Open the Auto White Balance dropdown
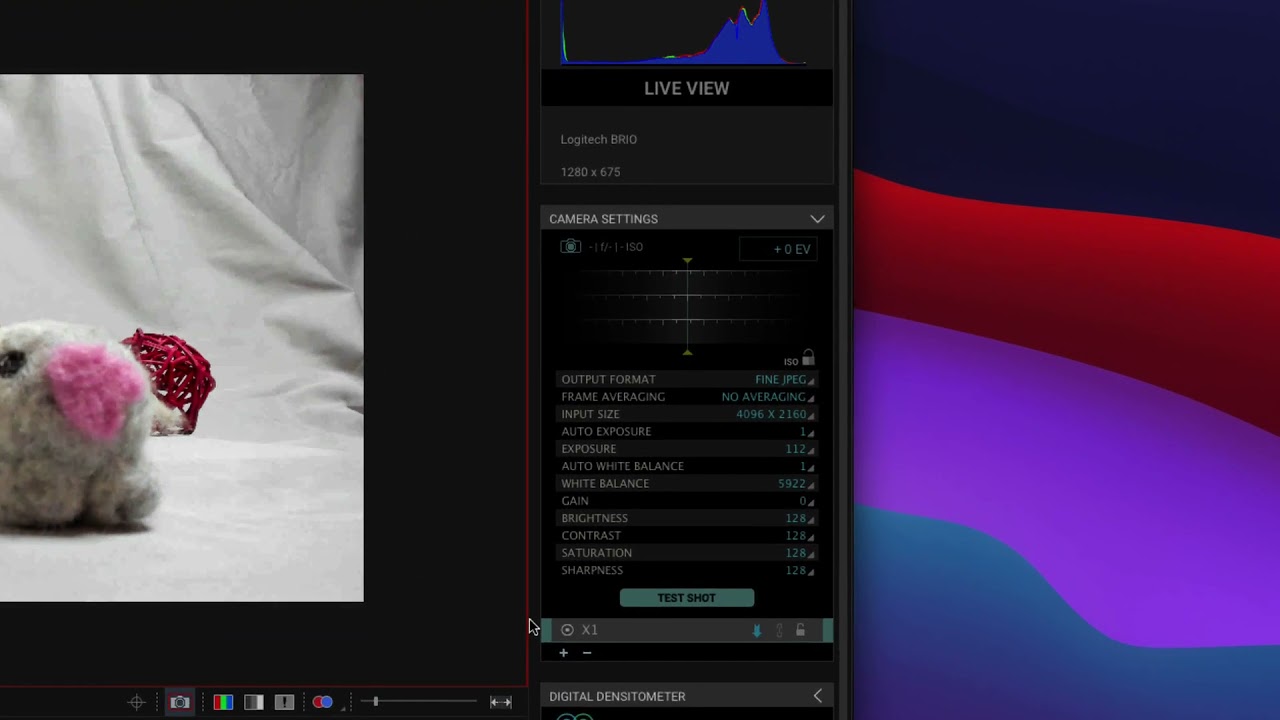Image resolution: width=1280 pixels, height=720 pixels. click(x=806, y=466)
